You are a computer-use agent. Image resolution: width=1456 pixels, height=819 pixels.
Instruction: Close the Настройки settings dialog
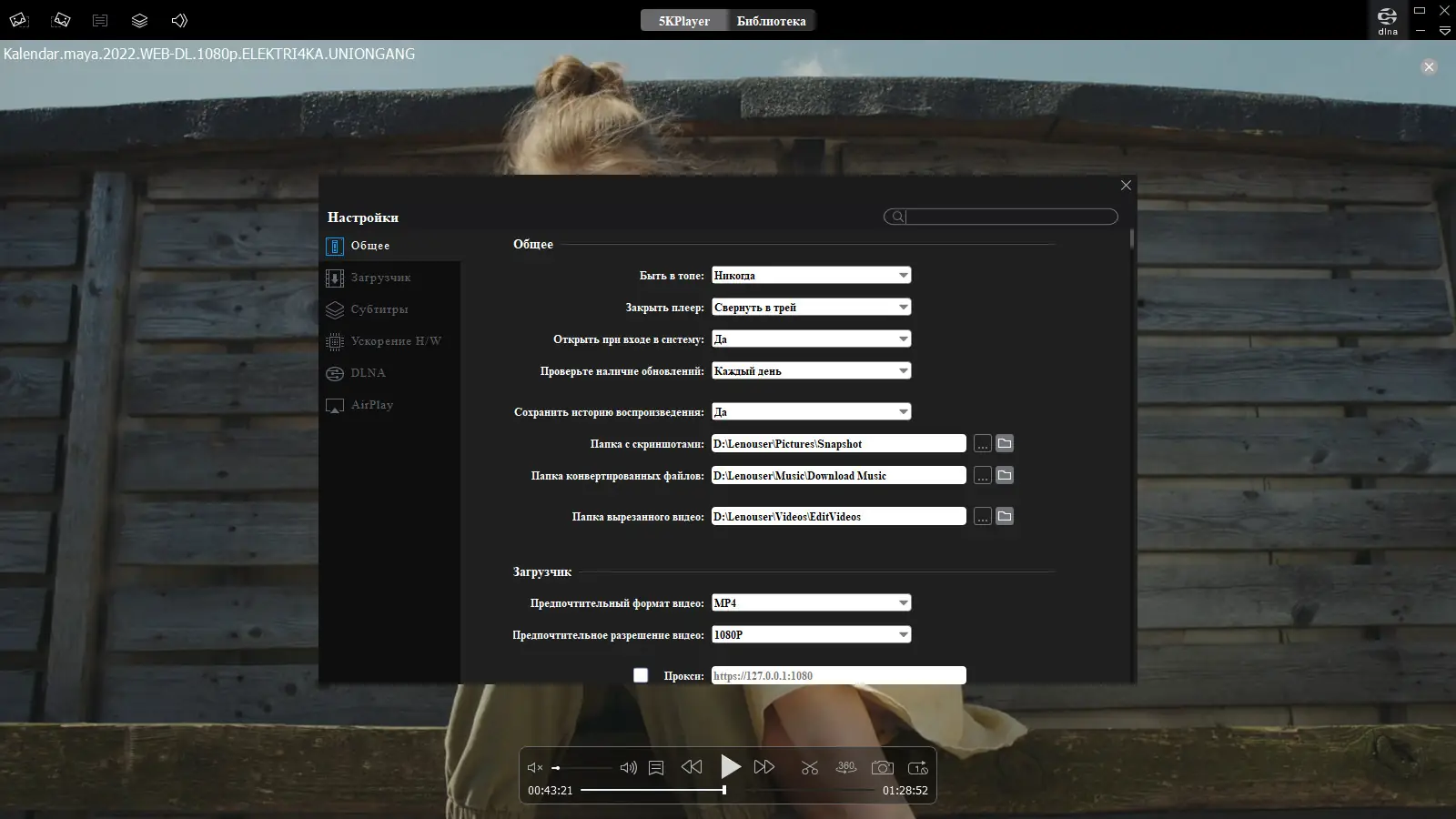[1126, 185]
